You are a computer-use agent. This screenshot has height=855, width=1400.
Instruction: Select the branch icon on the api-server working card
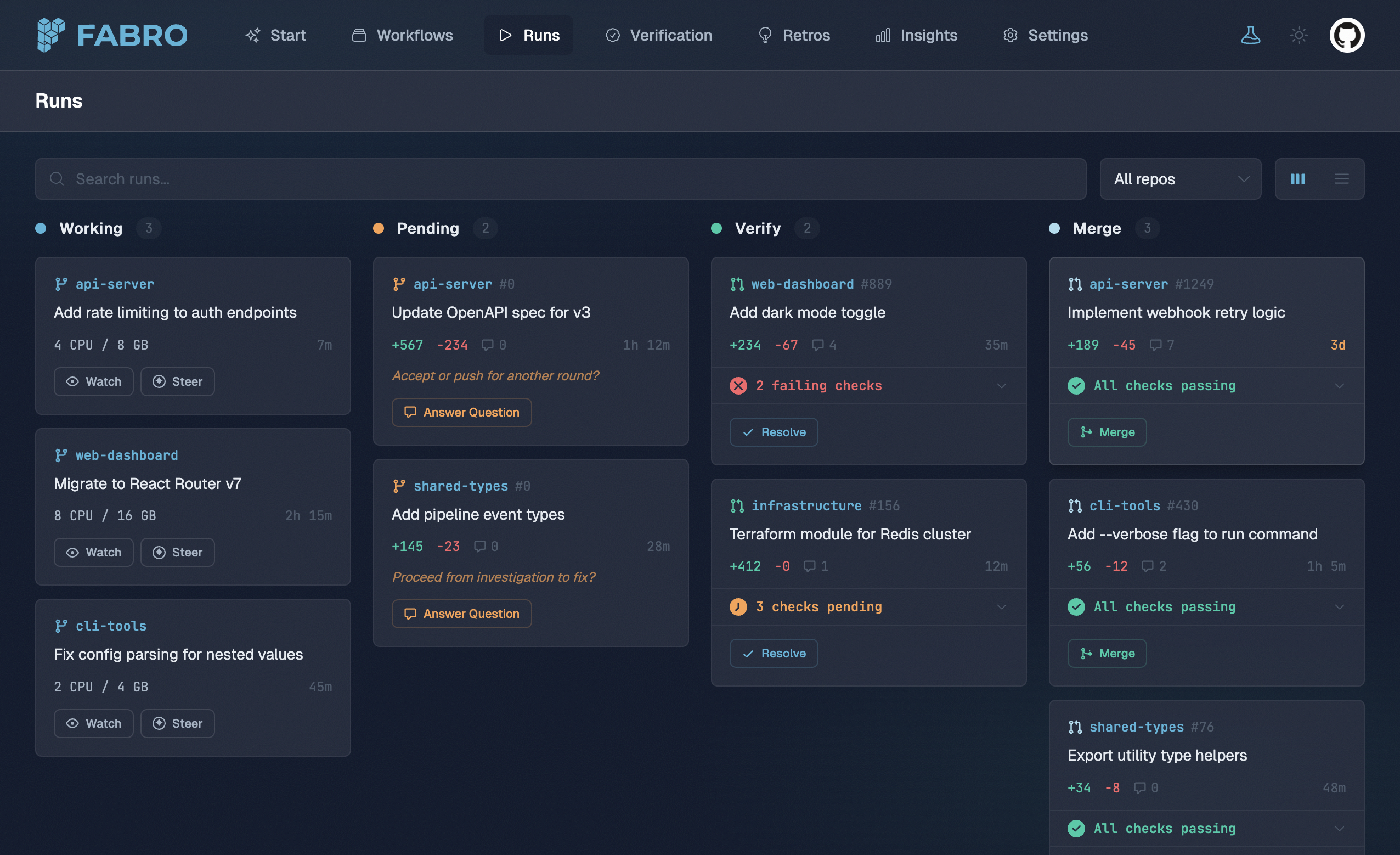(62, 284)
